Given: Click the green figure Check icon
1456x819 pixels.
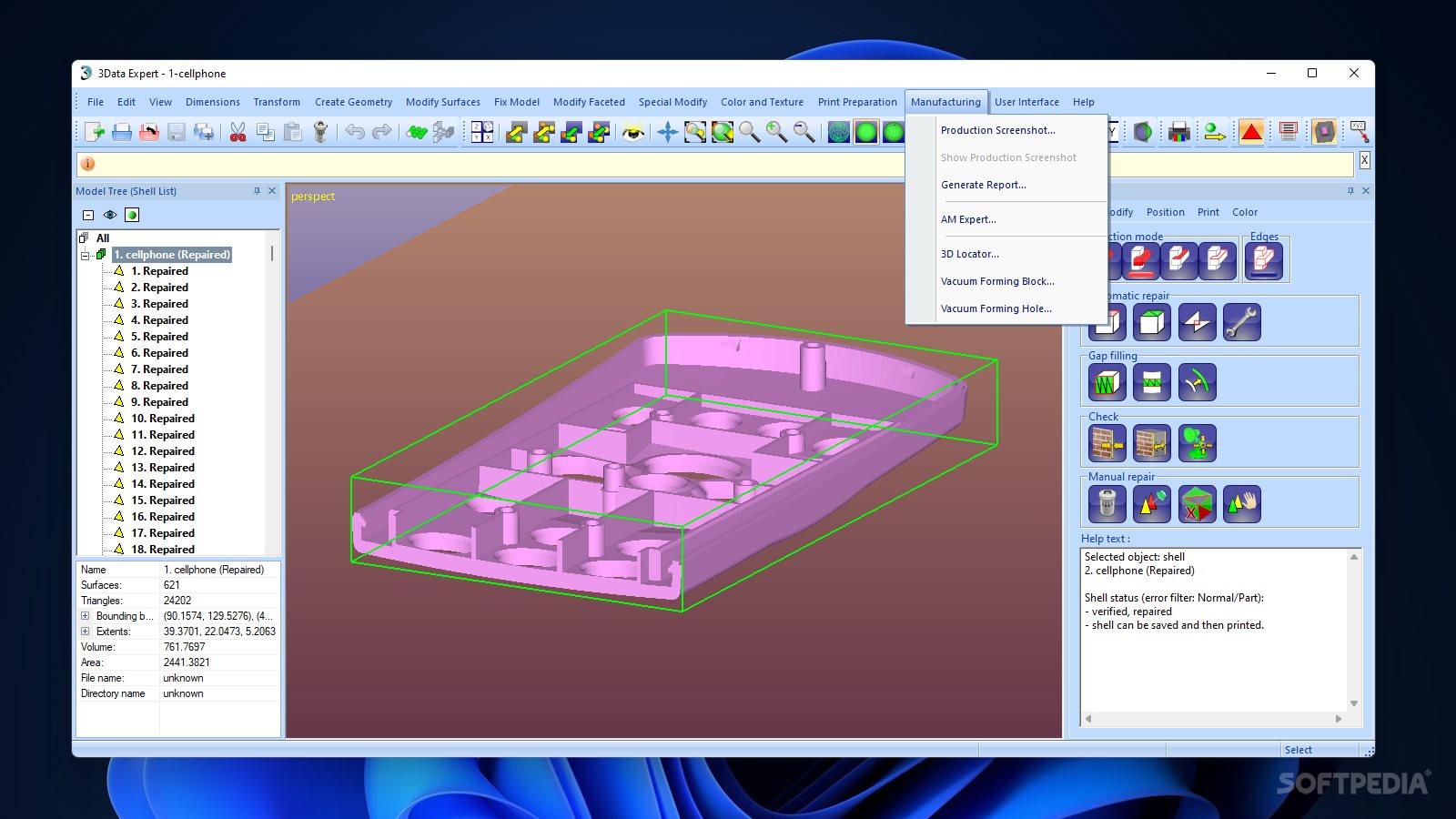Looking at the screenshot, I should (1198, 443).
